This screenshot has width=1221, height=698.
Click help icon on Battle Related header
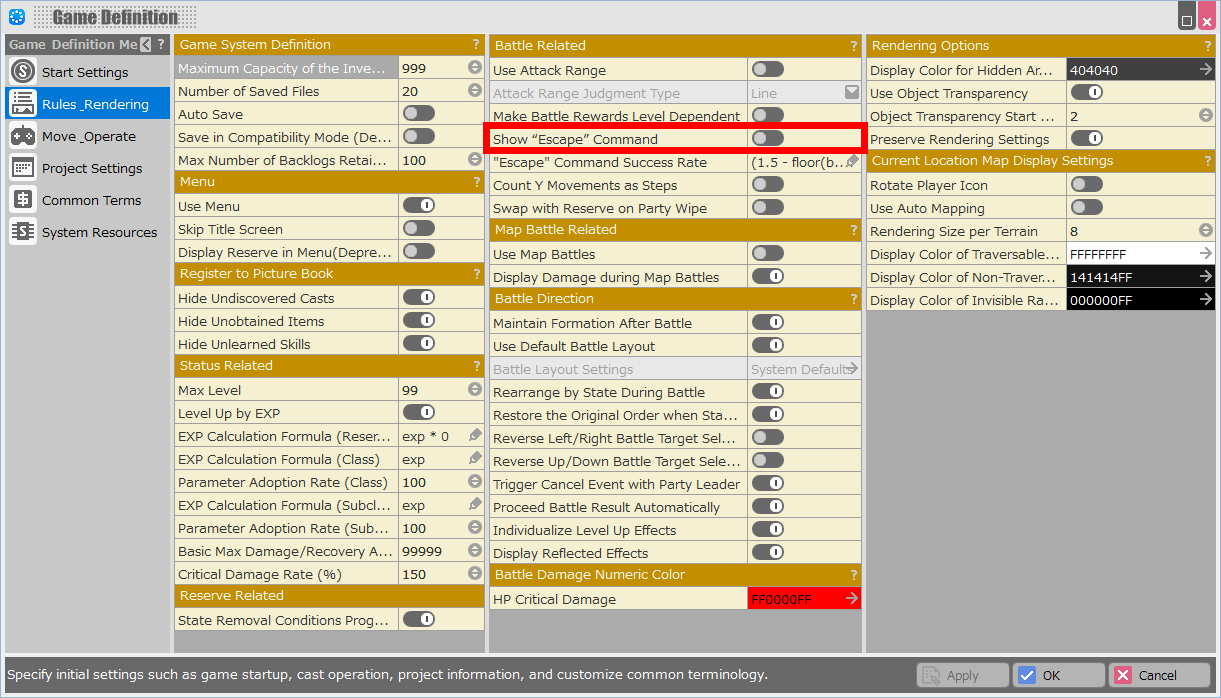(x=853, y=46)
